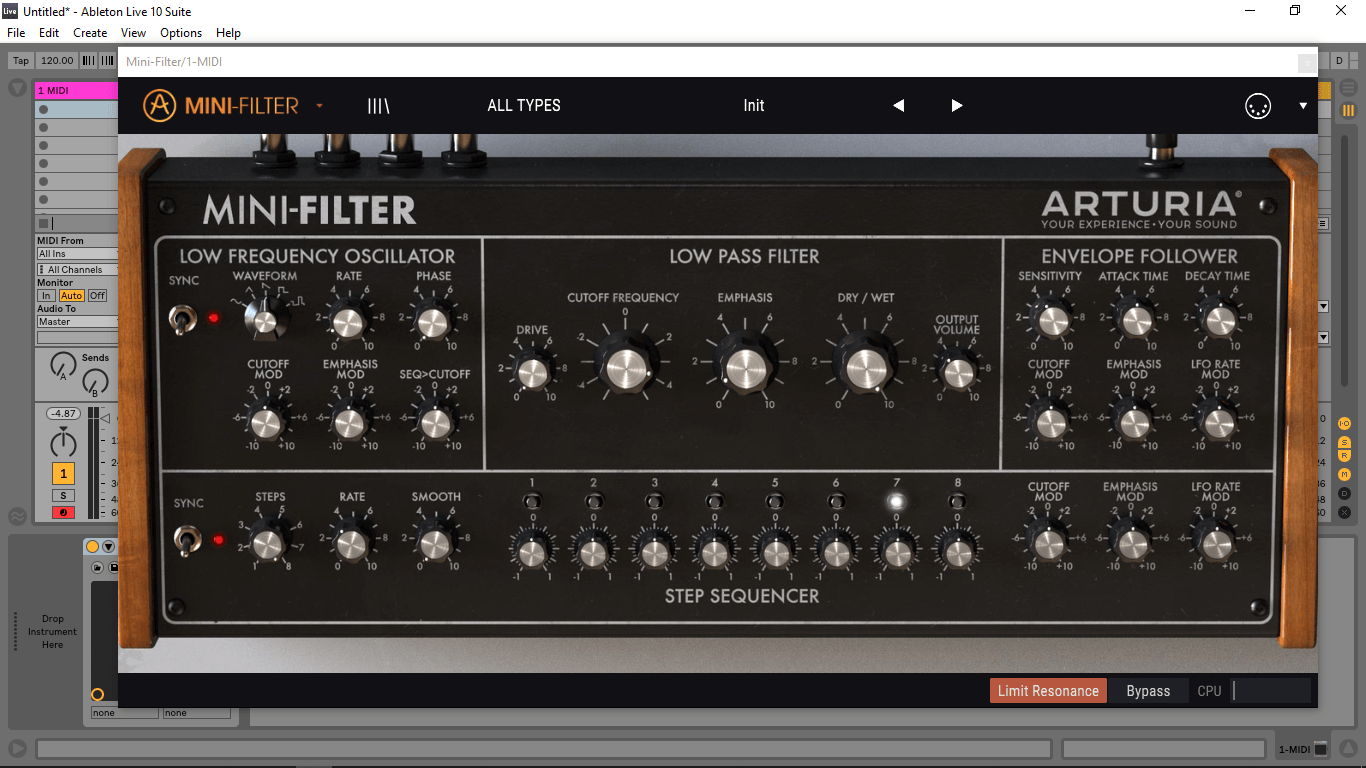Image resolution: width=1366 pixels, height=768 pixels.
Task: Click the Init preset name
Action: (x=754, y=105)
